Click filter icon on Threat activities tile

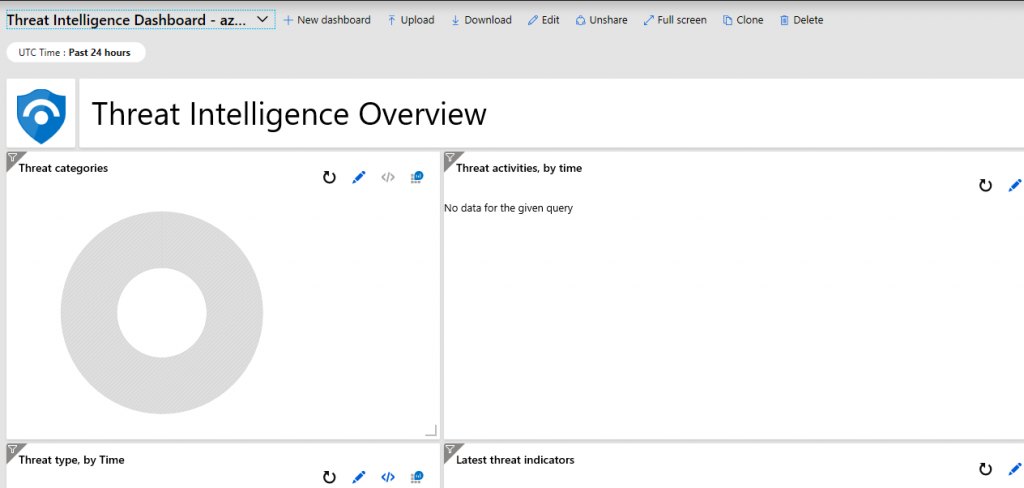[450, 158]
